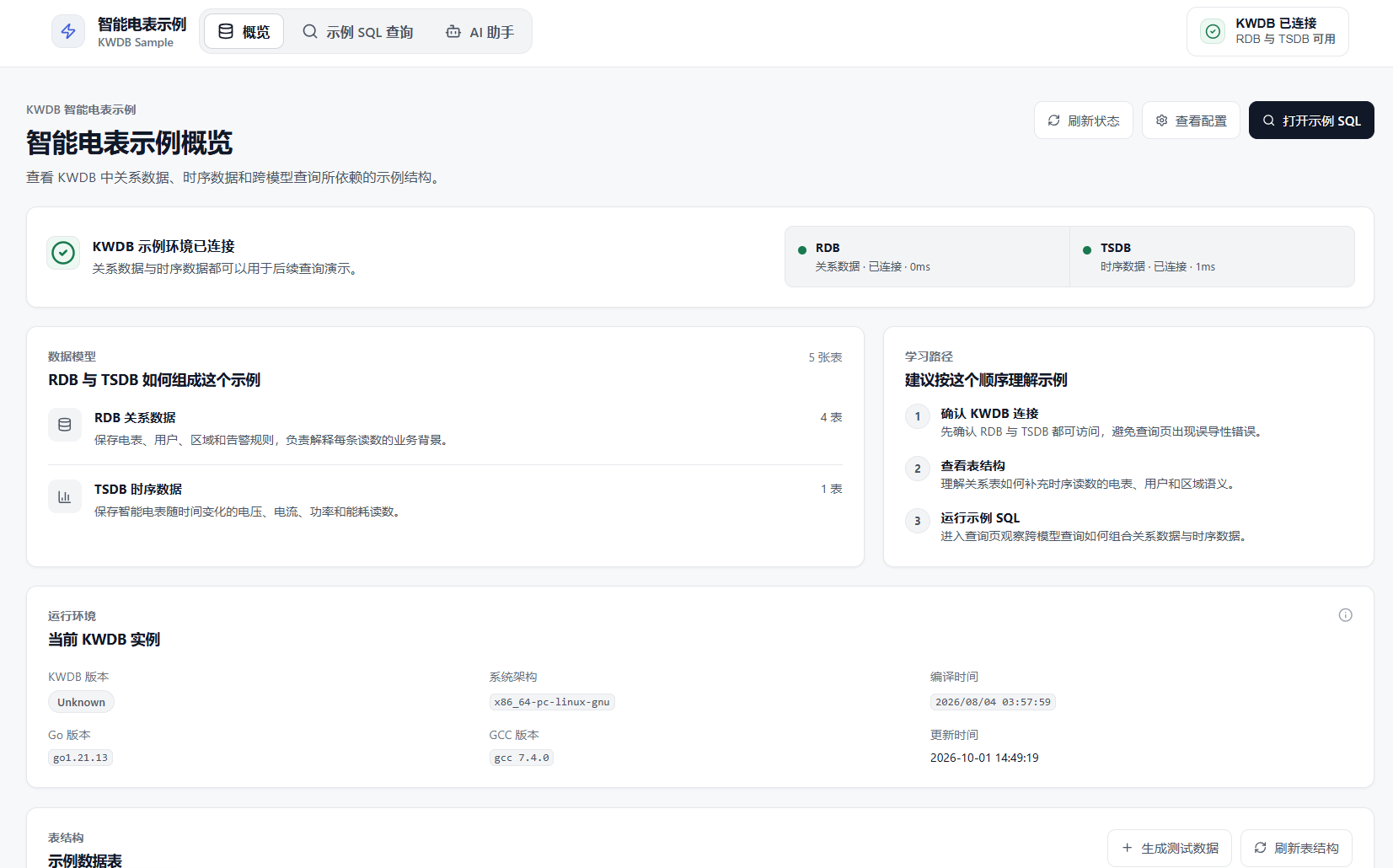Click the lightning bolt app logo

click(68, 32)
